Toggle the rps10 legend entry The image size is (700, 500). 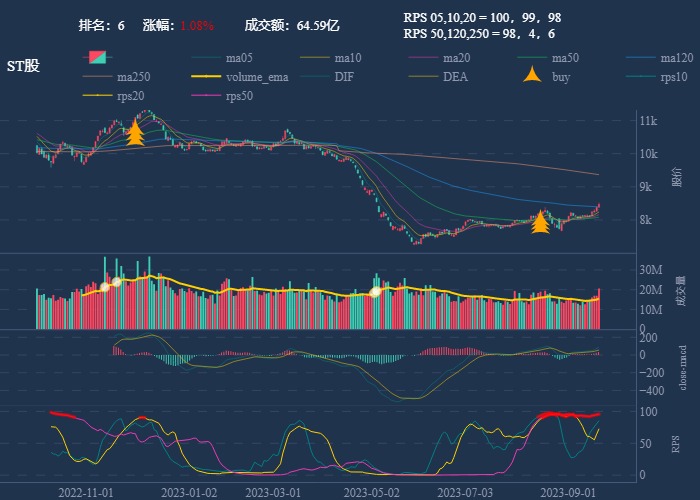coord(674,77)
